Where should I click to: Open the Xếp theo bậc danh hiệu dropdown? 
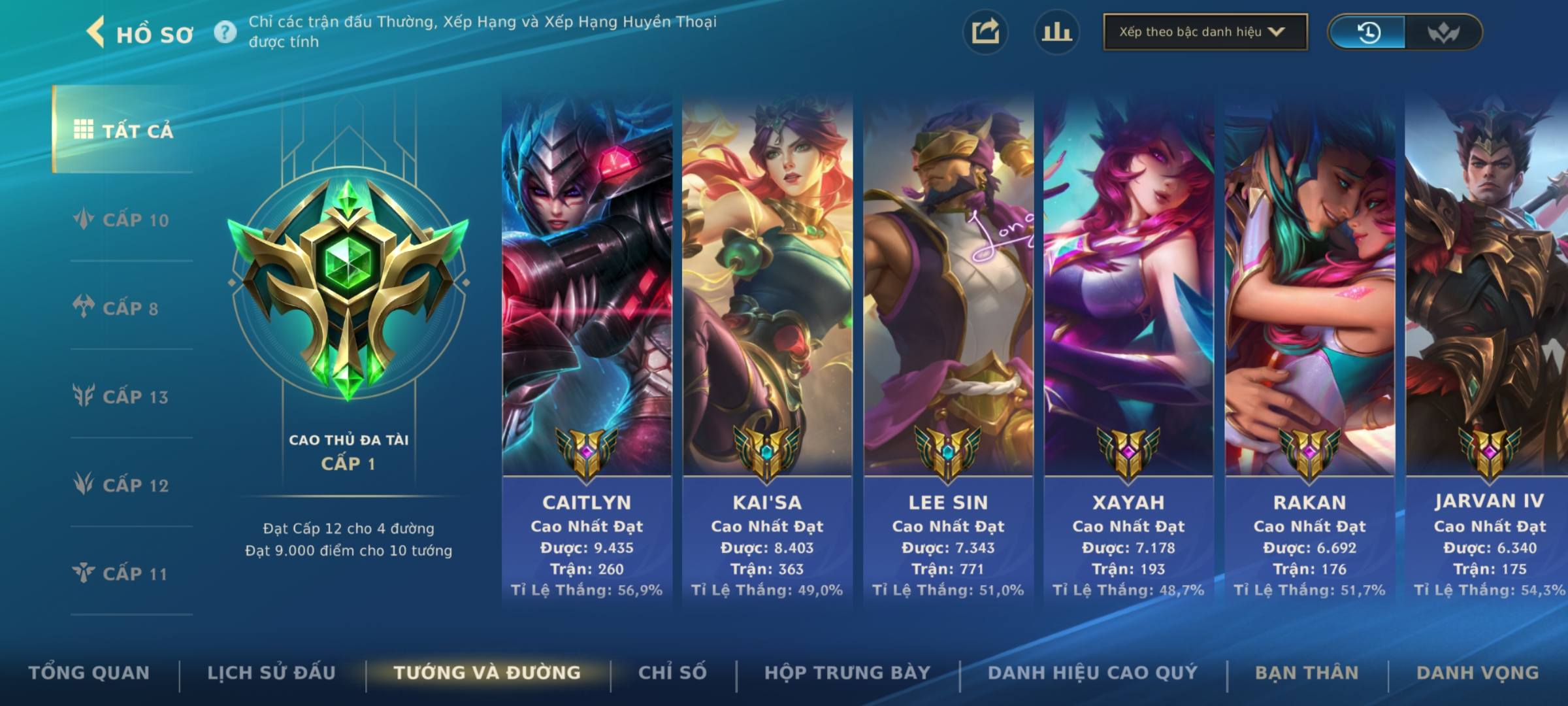click(x=1205, y=32)
